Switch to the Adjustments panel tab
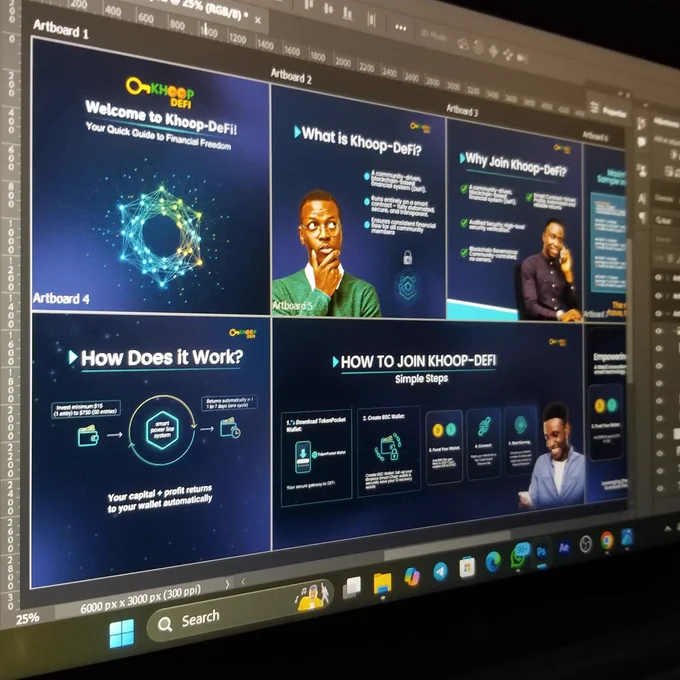 click(665, 123)
